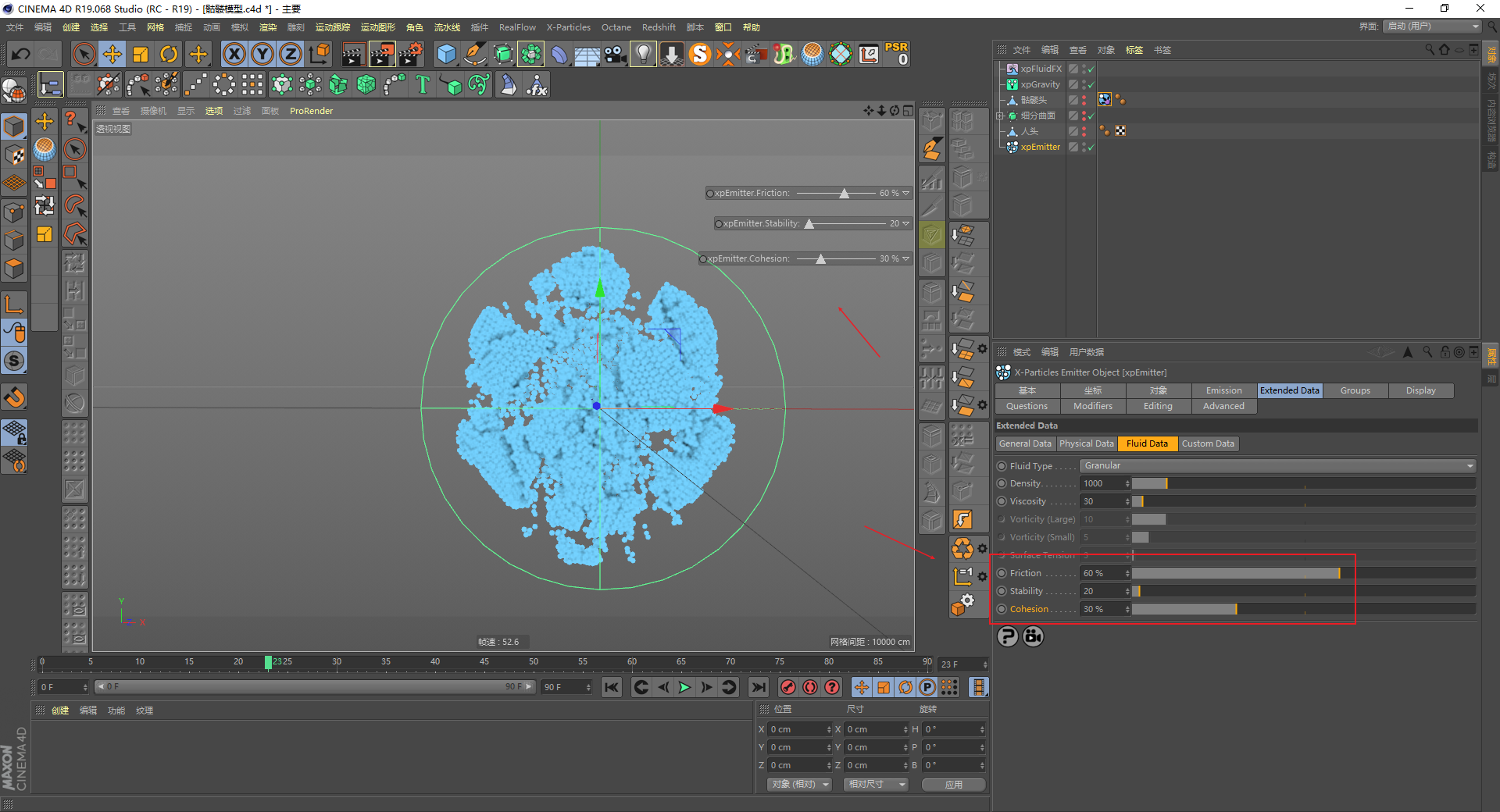Click the help question mark tool
Image resolution: width=1500 pixels, height=812 pixels.
pyautogui.click(x=74, y=121)
